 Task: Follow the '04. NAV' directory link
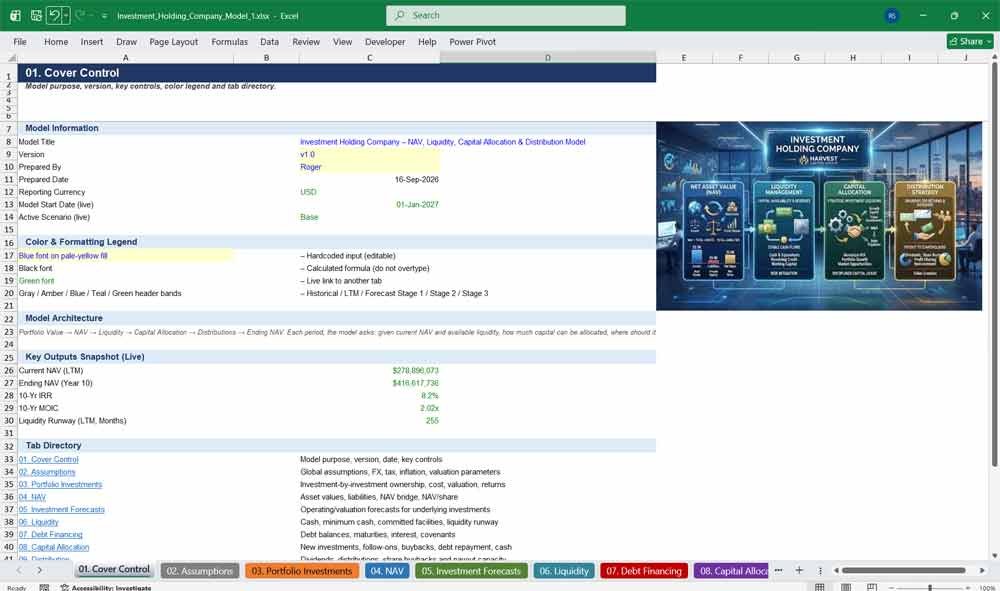click(32, 497)
